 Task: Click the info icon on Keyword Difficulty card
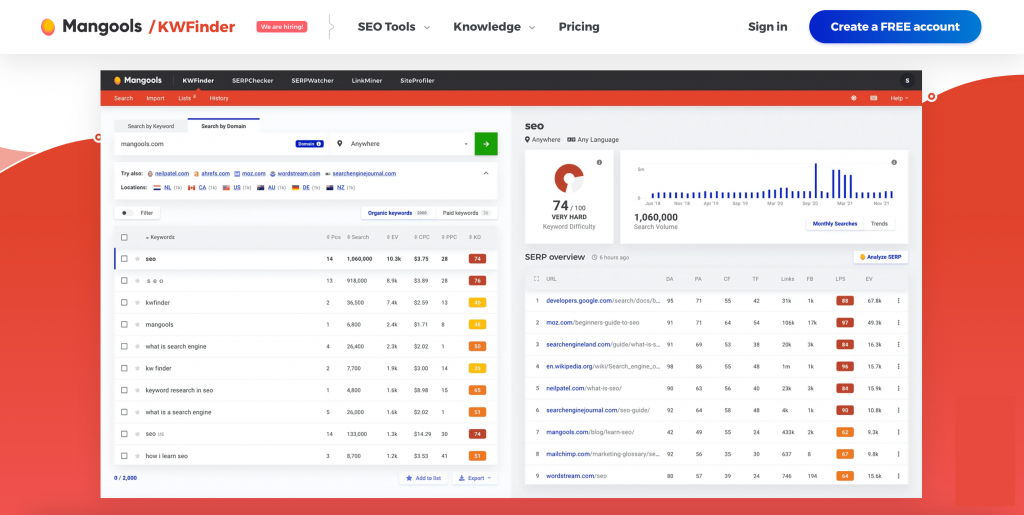click(x=599, y=162)
